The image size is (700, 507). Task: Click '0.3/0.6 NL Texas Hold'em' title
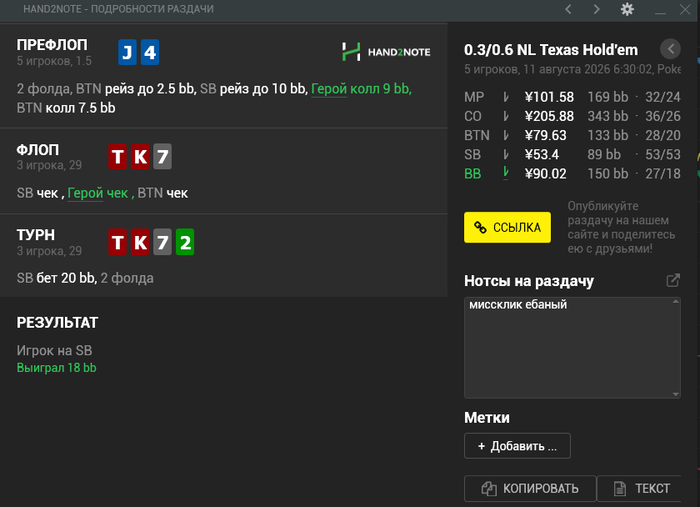(551, 50)
